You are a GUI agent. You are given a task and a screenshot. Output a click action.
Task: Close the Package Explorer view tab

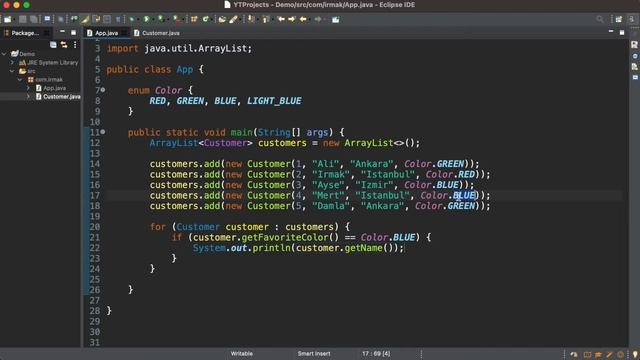pos(47,33)
